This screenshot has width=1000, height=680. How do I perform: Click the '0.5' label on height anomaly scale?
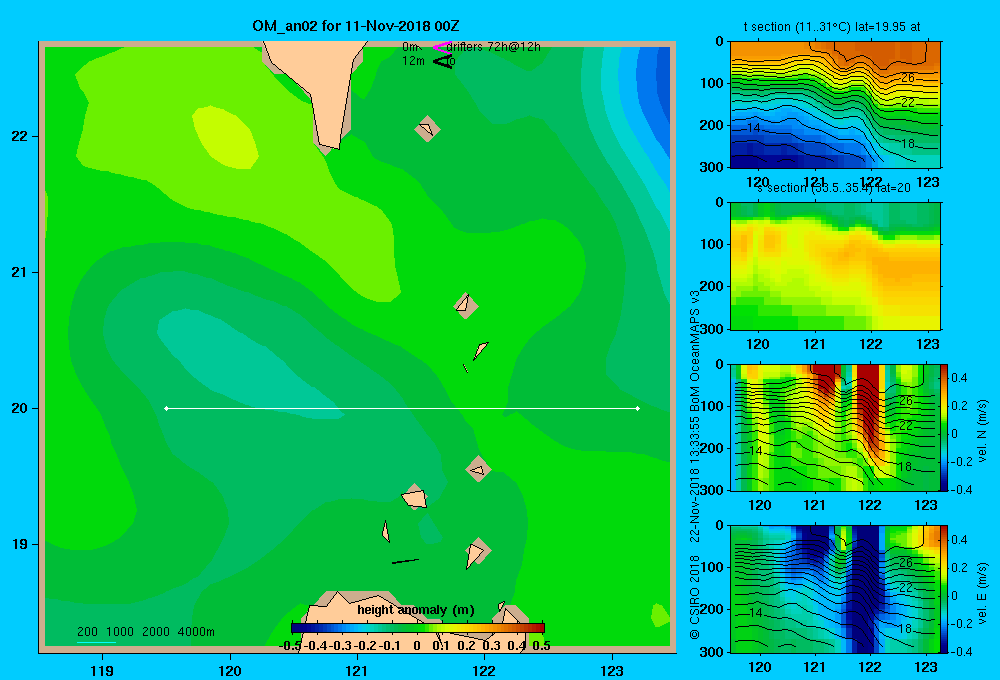coord(541,646)
